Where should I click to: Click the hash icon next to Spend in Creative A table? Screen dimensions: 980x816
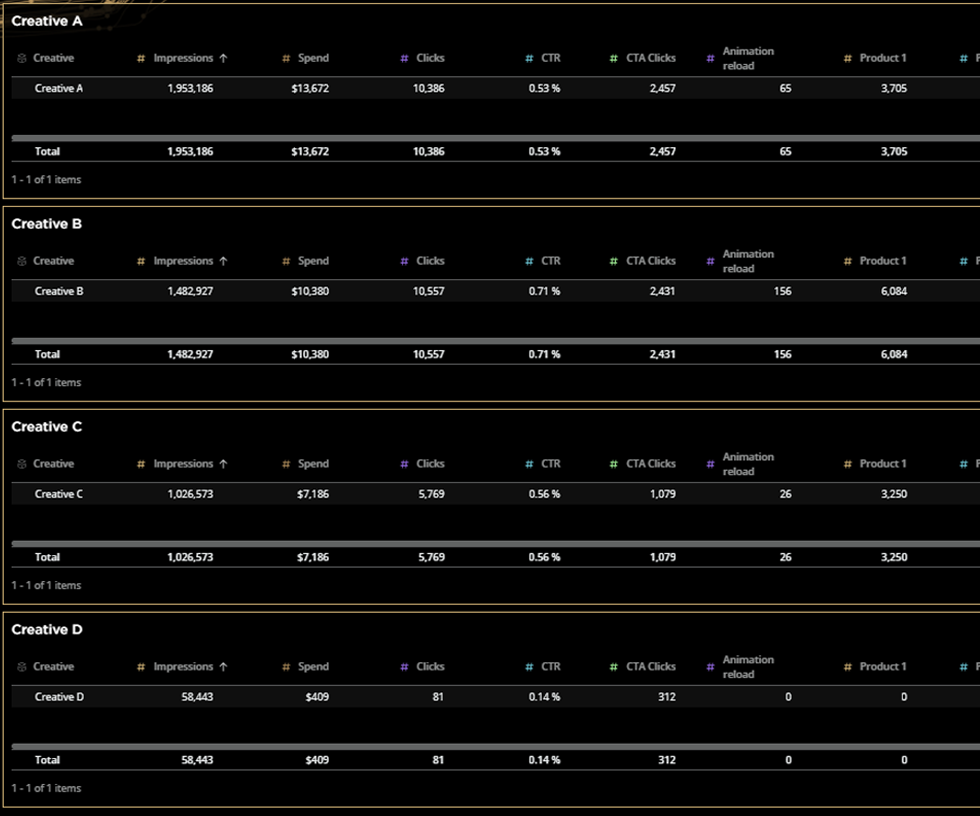tap(286, 58)
